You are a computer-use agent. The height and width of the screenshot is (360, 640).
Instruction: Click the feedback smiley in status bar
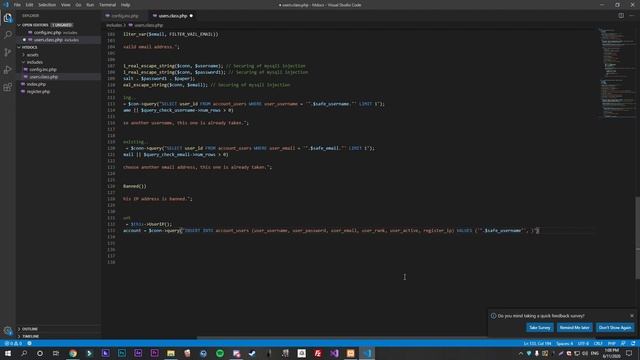(623, 343)
